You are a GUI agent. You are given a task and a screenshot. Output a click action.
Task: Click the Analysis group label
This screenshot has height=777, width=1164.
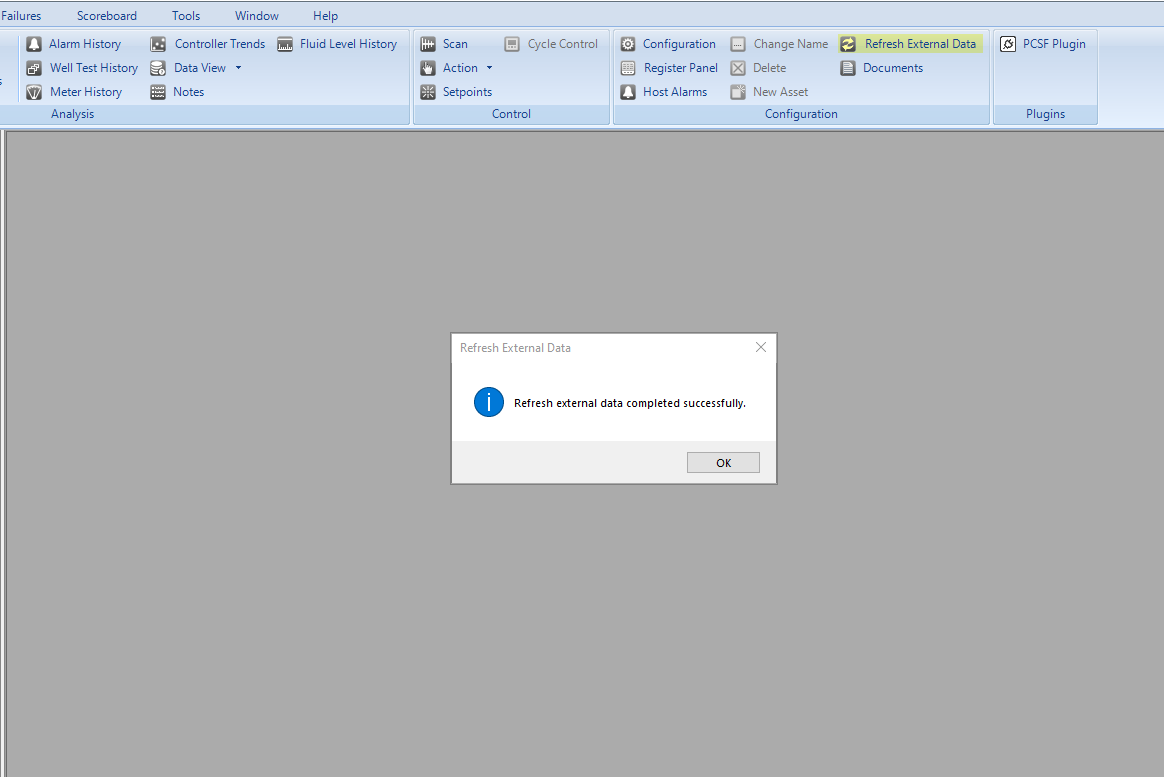point(73,114)
